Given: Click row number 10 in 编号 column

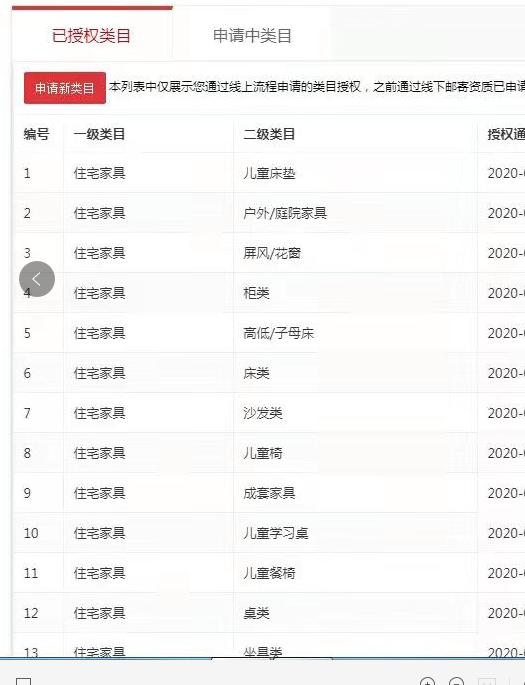Looking at the screenshot, I should click(31, 533).
